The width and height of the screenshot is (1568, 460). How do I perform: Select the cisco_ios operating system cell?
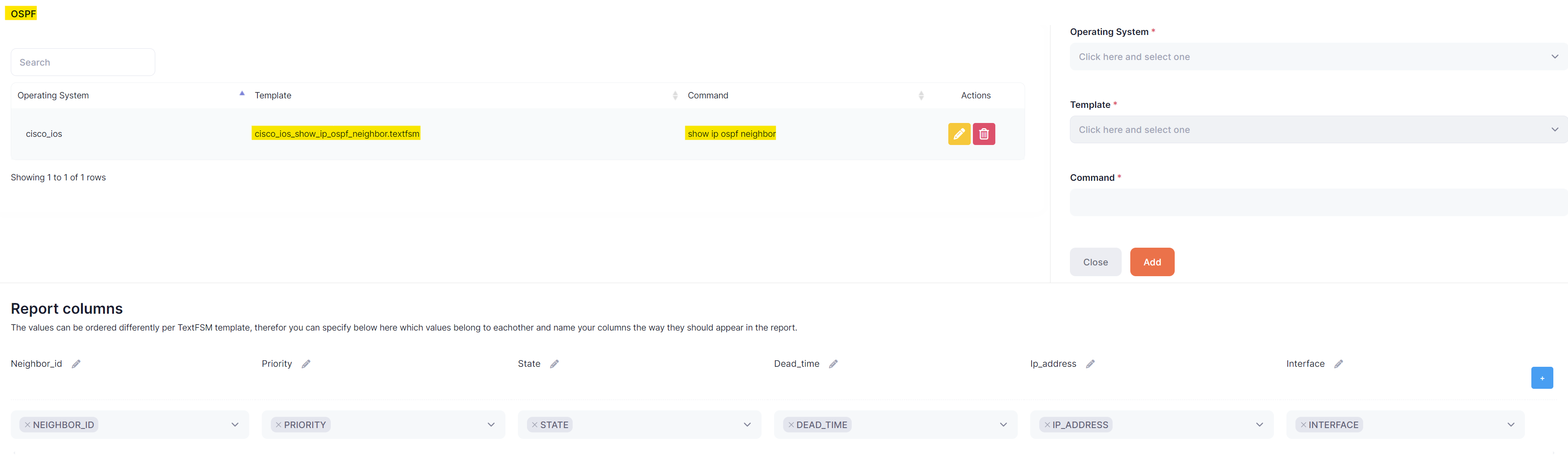coord(44,134)
